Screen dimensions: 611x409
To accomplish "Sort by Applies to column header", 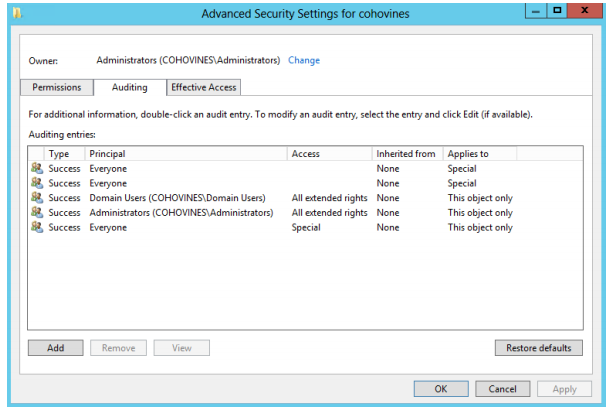I will pos(480,154).
